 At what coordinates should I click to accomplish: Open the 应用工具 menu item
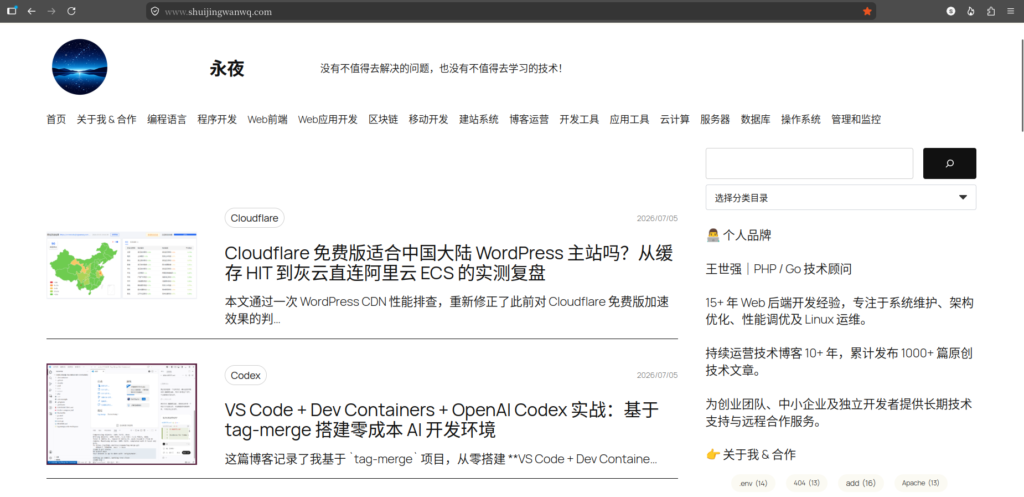click(630, 120)
